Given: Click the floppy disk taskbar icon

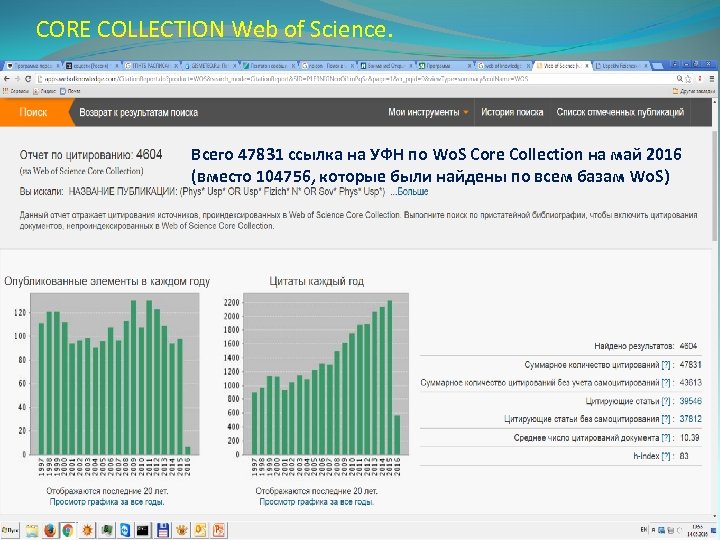Looking at the screenshot, I should (x=163, y=530).
